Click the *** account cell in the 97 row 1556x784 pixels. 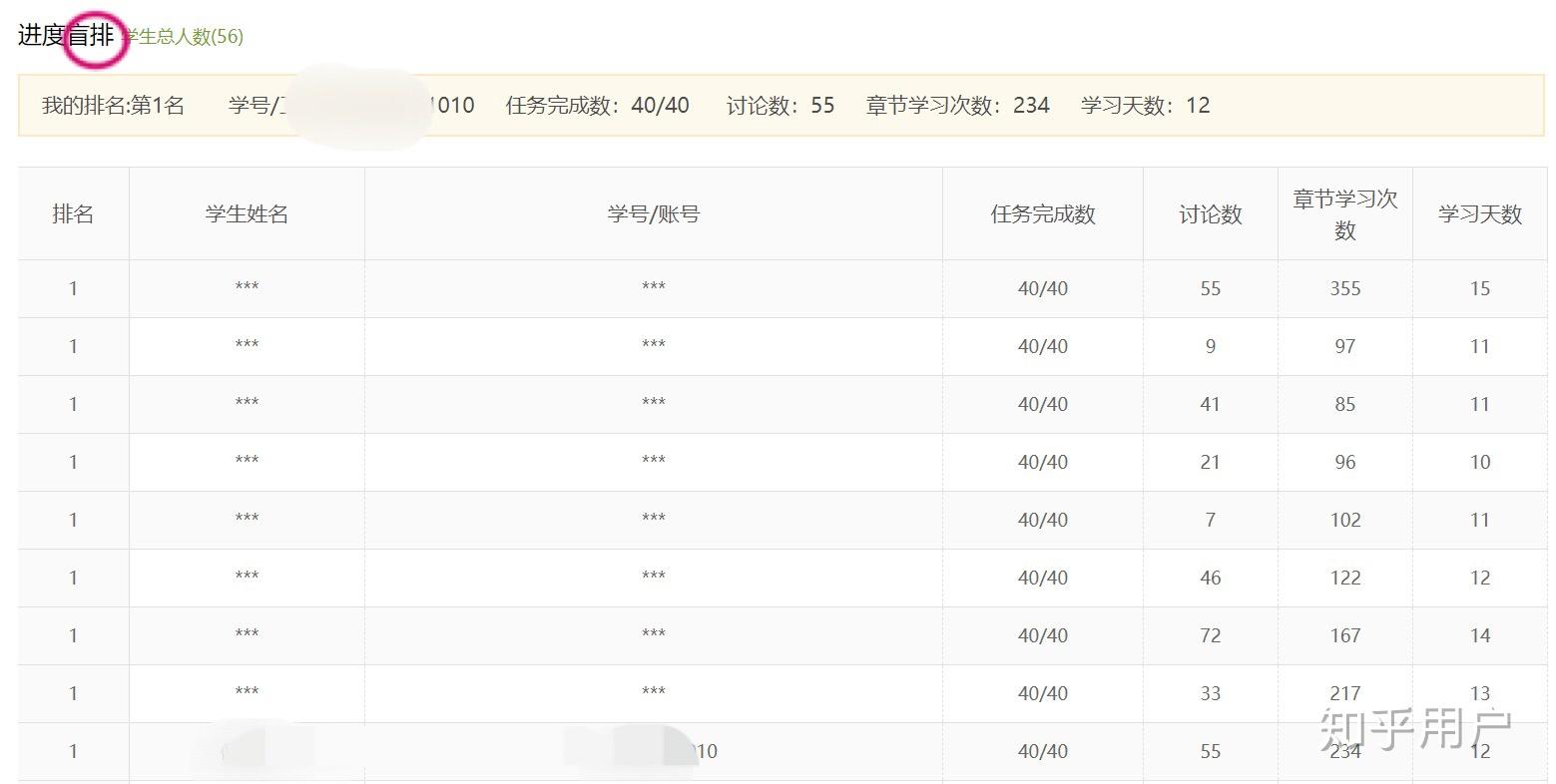653,345
